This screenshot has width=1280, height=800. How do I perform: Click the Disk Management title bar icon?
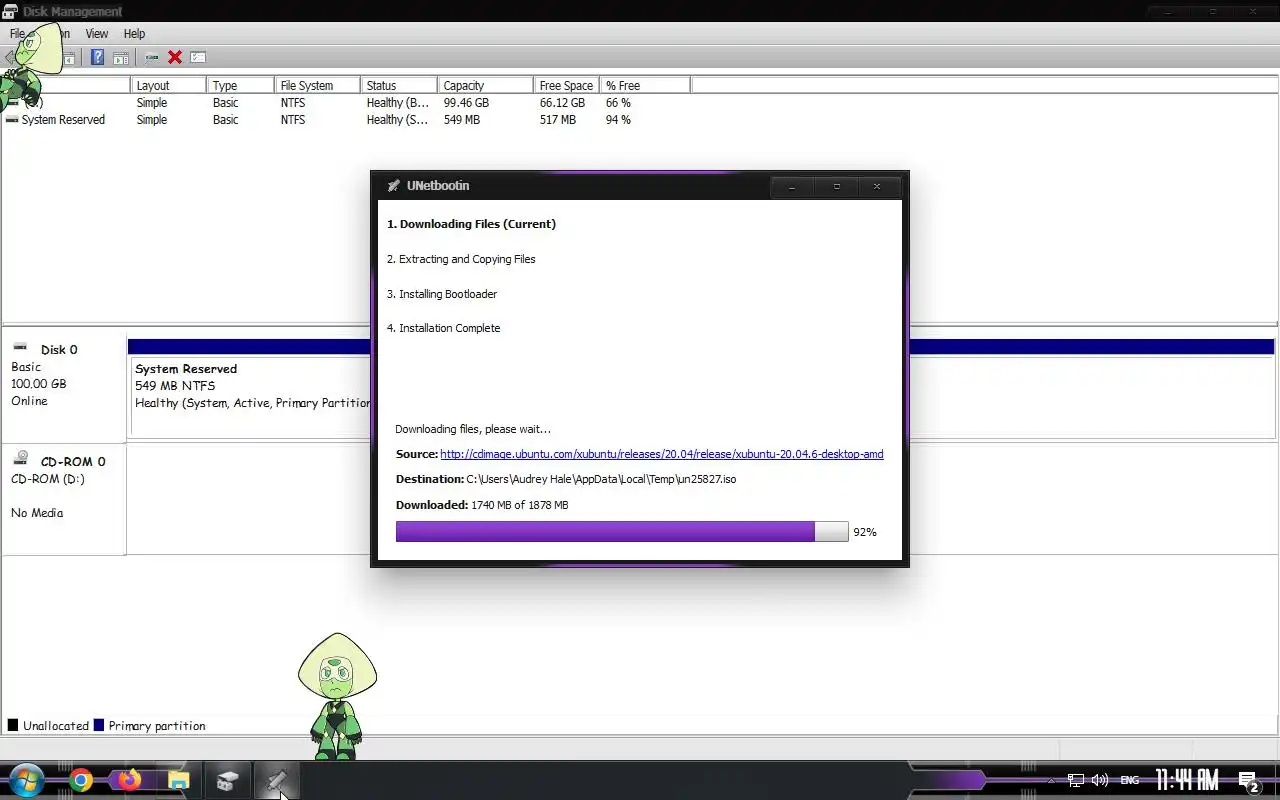10,11
